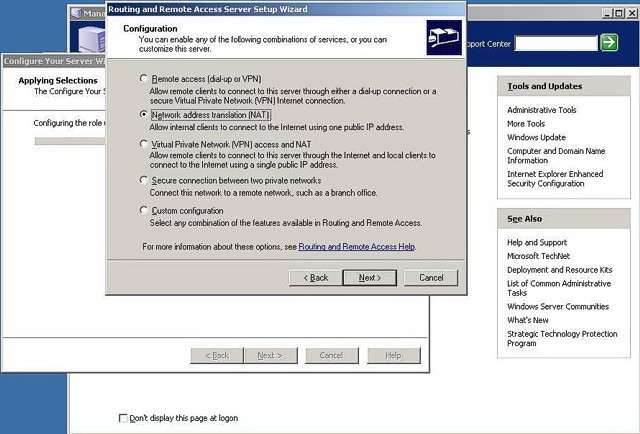Open Help and Support link
This screenshot has height=434, width=640.
(537, 243)
